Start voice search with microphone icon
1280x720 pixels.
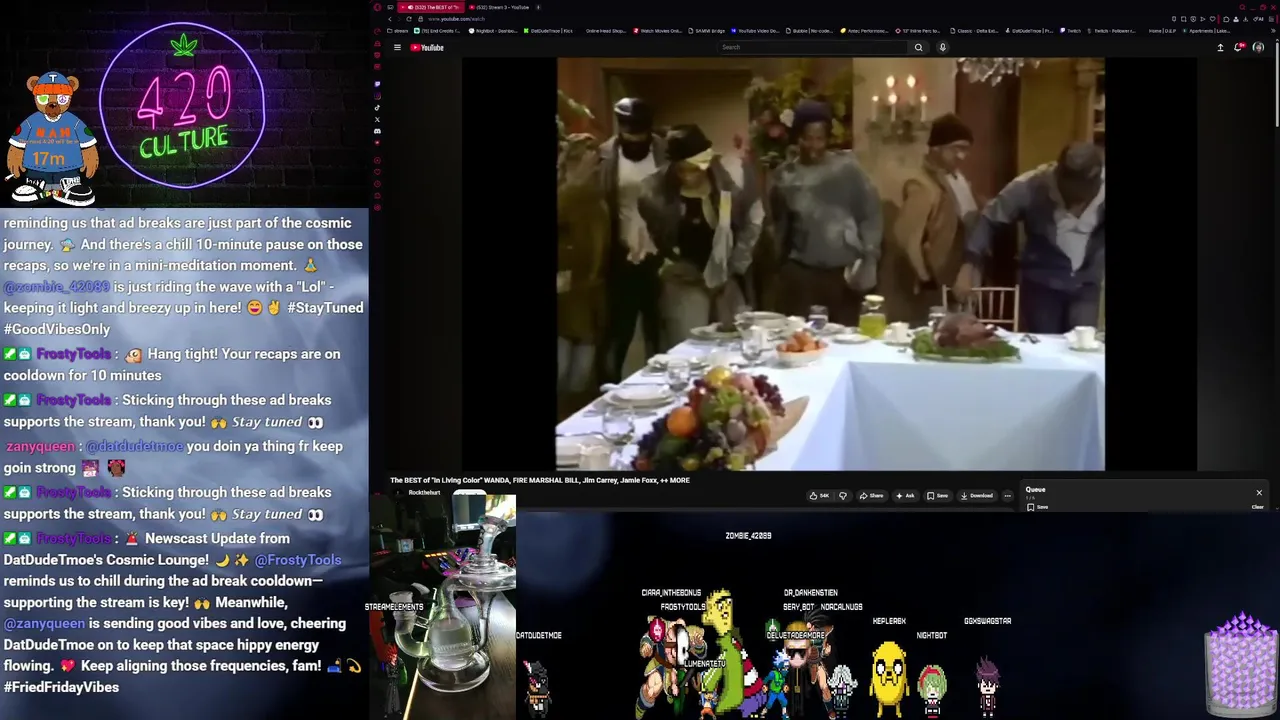pos(942,47)
